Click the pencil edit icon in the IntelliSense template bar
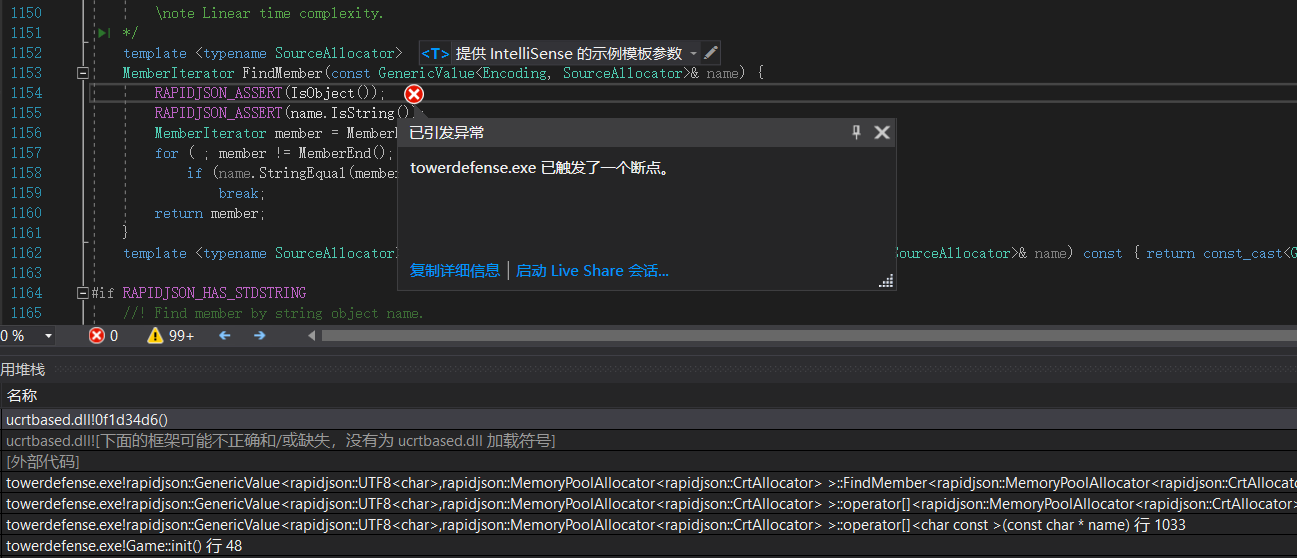The width and height of the screenshot is (1297, 558). [711, 53]
